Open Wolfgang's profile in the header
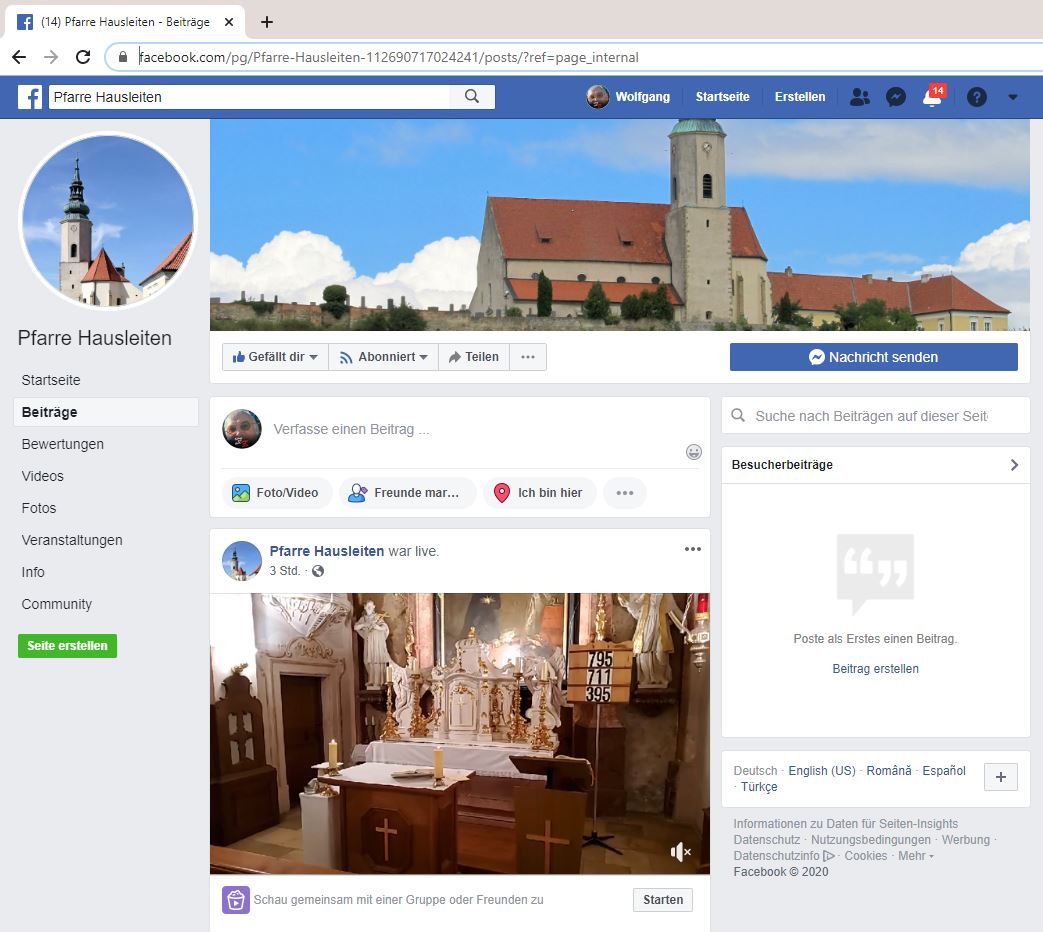1043x932 pixels. (628, 97)
